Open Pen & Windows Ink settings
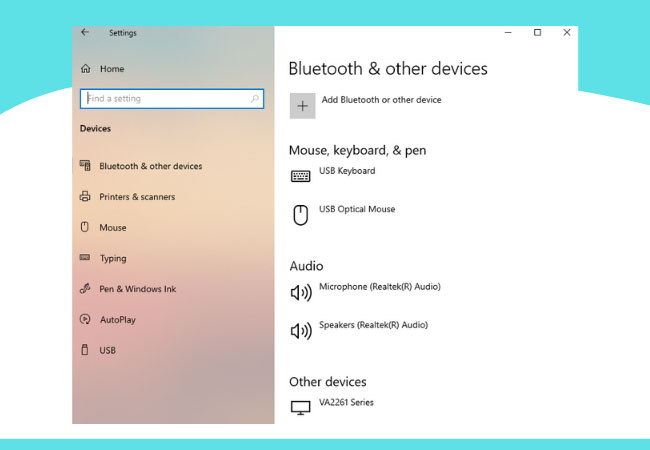 pyautogui.click(x=137, y=289)
